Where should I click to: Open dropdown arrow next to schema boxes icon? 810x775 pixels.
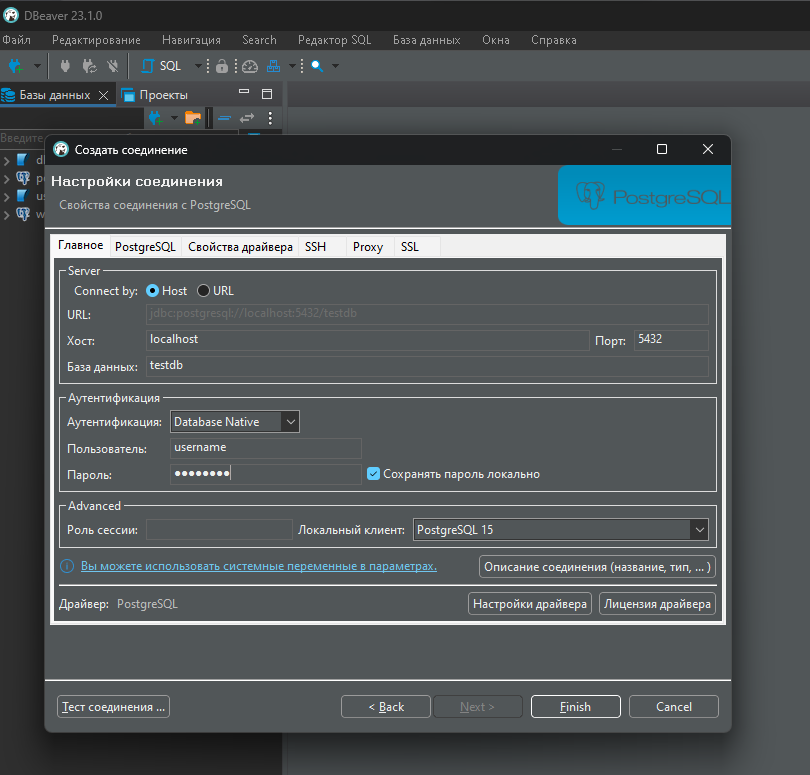[292, 66]
